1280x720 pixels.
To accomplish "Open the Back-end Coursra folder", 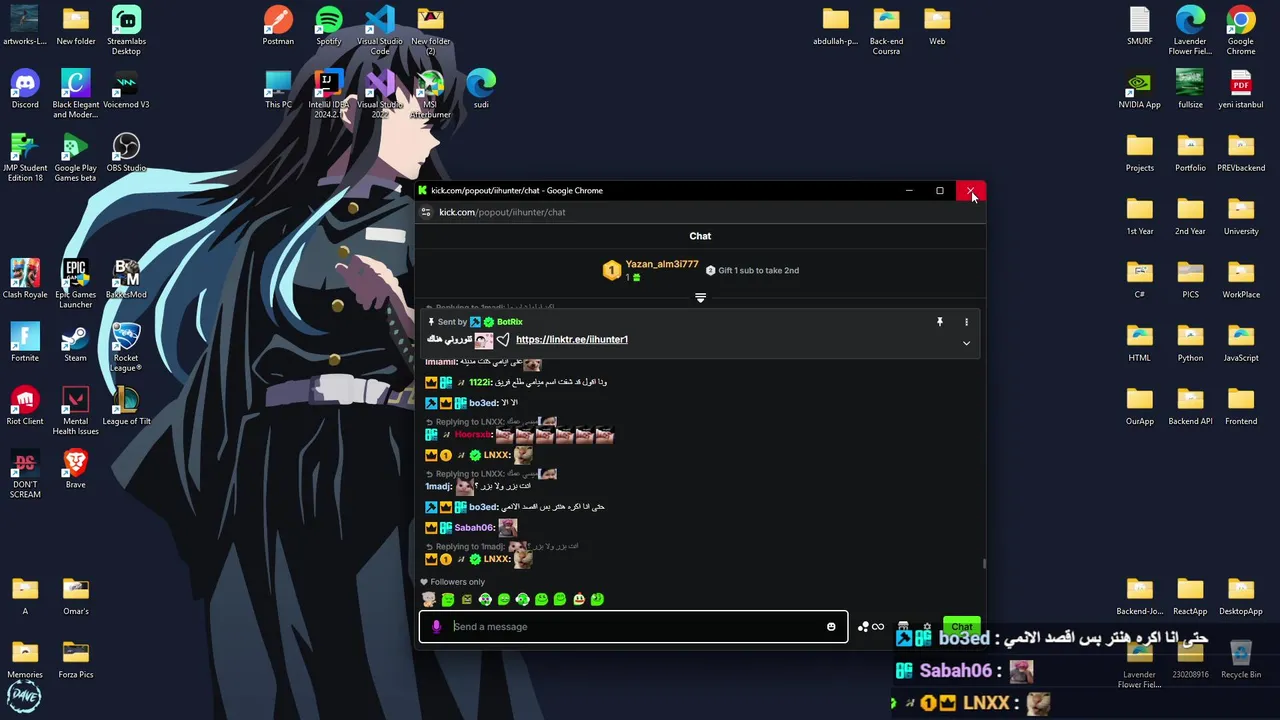I will (886, 30).
